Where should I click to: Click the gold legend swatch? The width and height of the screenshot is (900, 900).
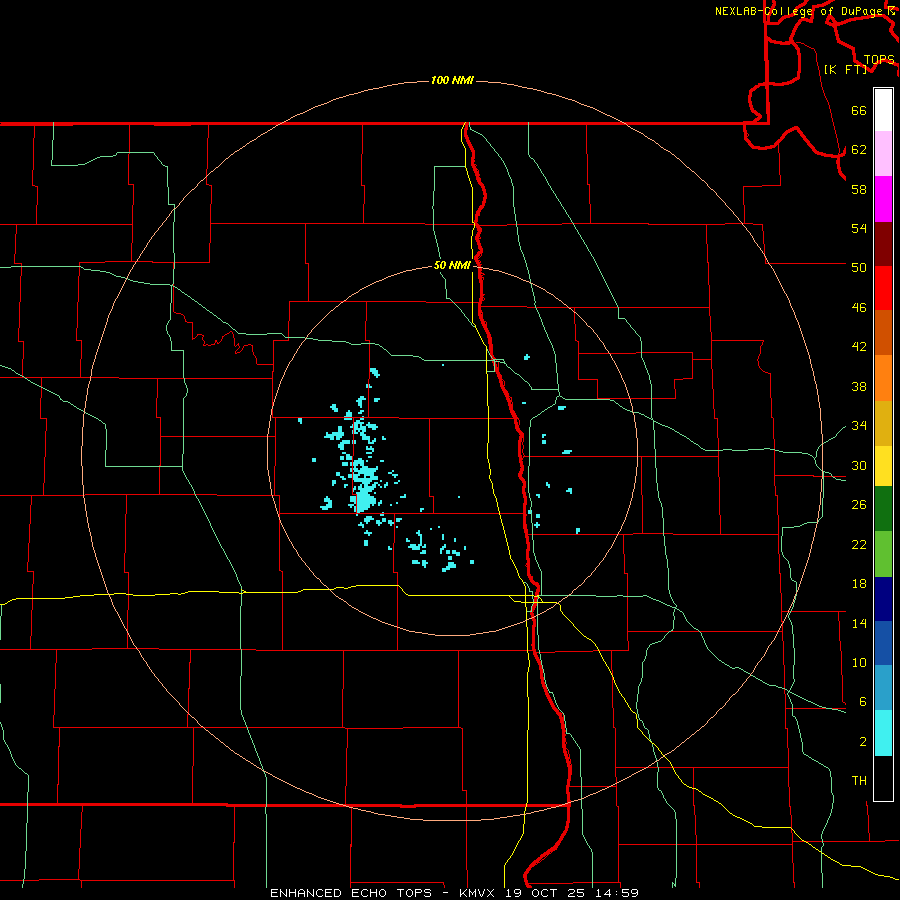(x=883, y=423)
